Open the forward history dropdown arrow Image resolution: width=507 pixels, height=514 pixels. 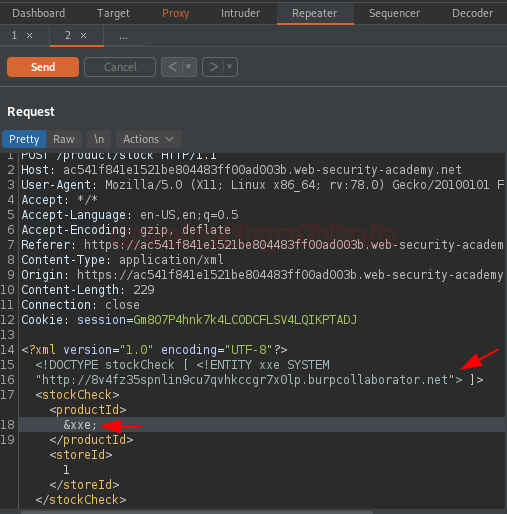tap(230, 67)
